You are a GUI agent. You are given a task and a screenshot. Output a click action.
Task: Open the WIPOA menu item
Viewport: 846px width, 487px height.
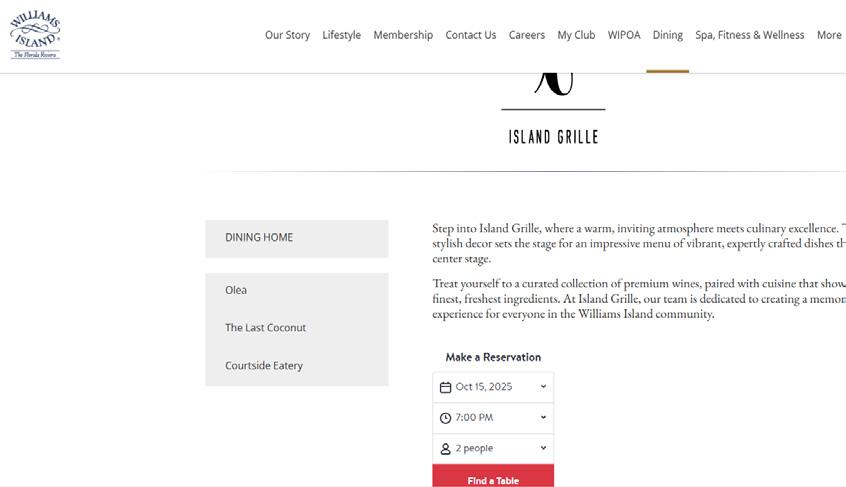point(624,35)
